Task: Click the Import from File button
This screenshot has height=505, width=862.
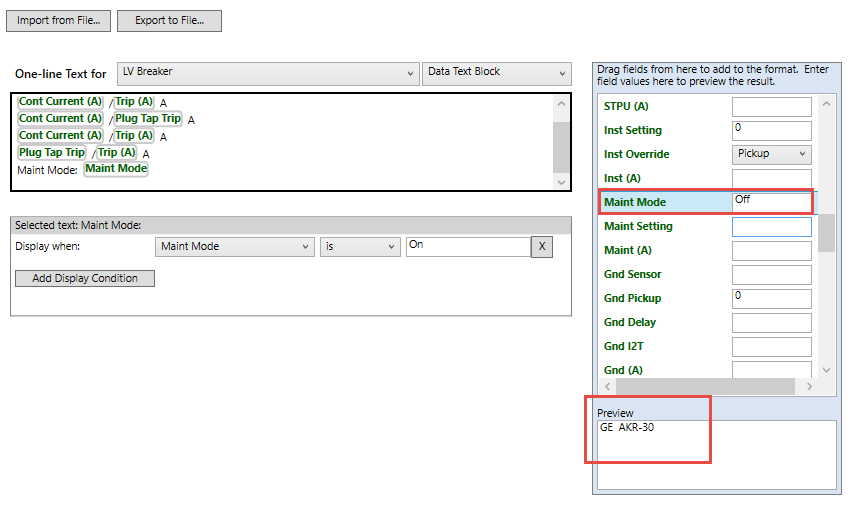Action: [x=58, y=21]
